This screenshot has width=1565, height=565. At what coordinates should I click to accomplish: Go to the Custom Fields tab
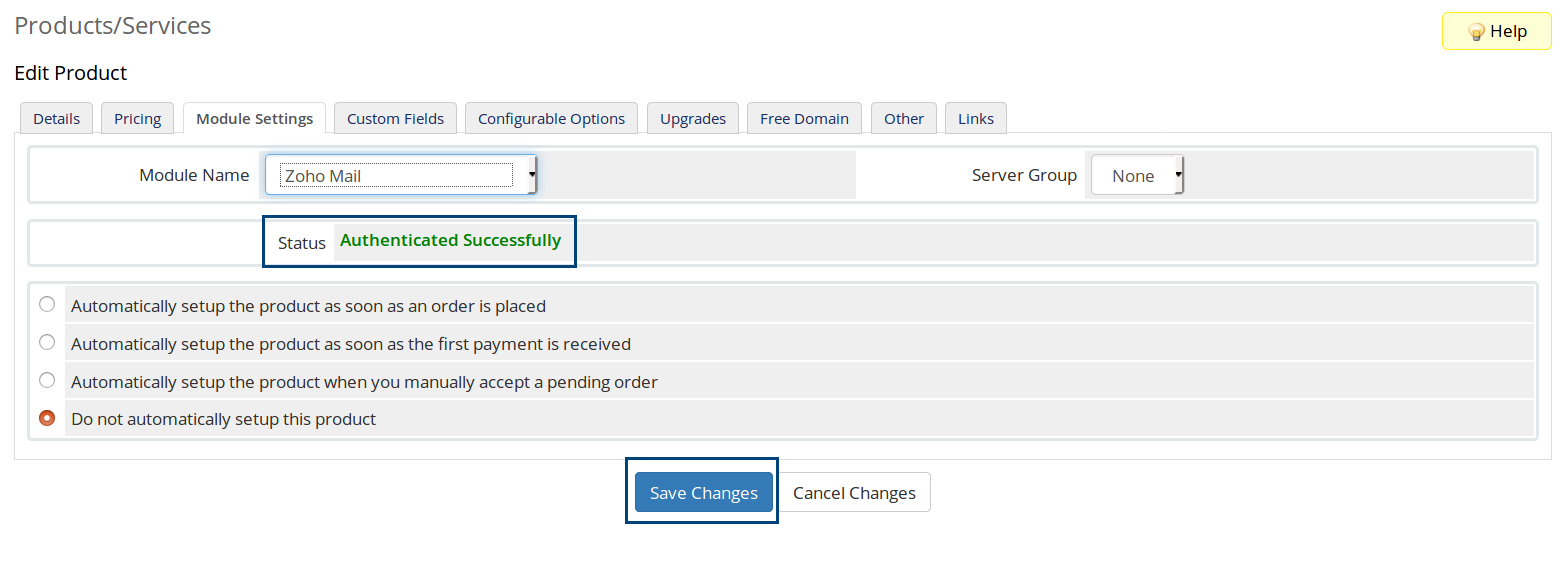pos(395,118)
